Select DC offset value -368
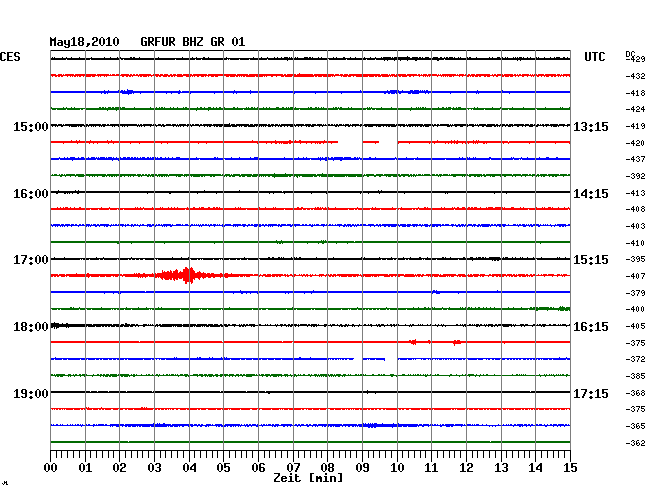 (x=635, y=393)
